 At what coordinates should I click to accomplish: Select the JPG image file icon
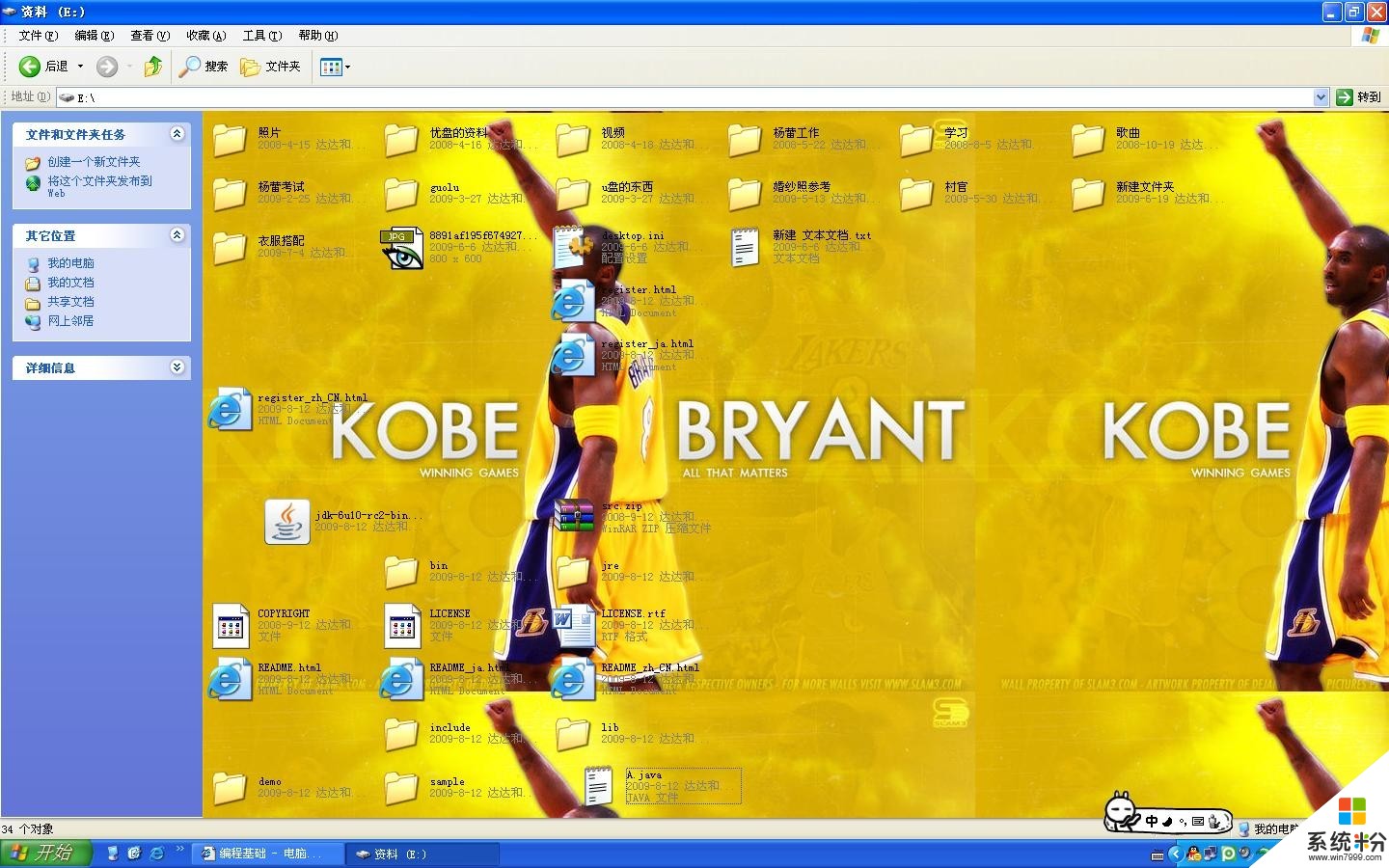click(x=402, y=248)
